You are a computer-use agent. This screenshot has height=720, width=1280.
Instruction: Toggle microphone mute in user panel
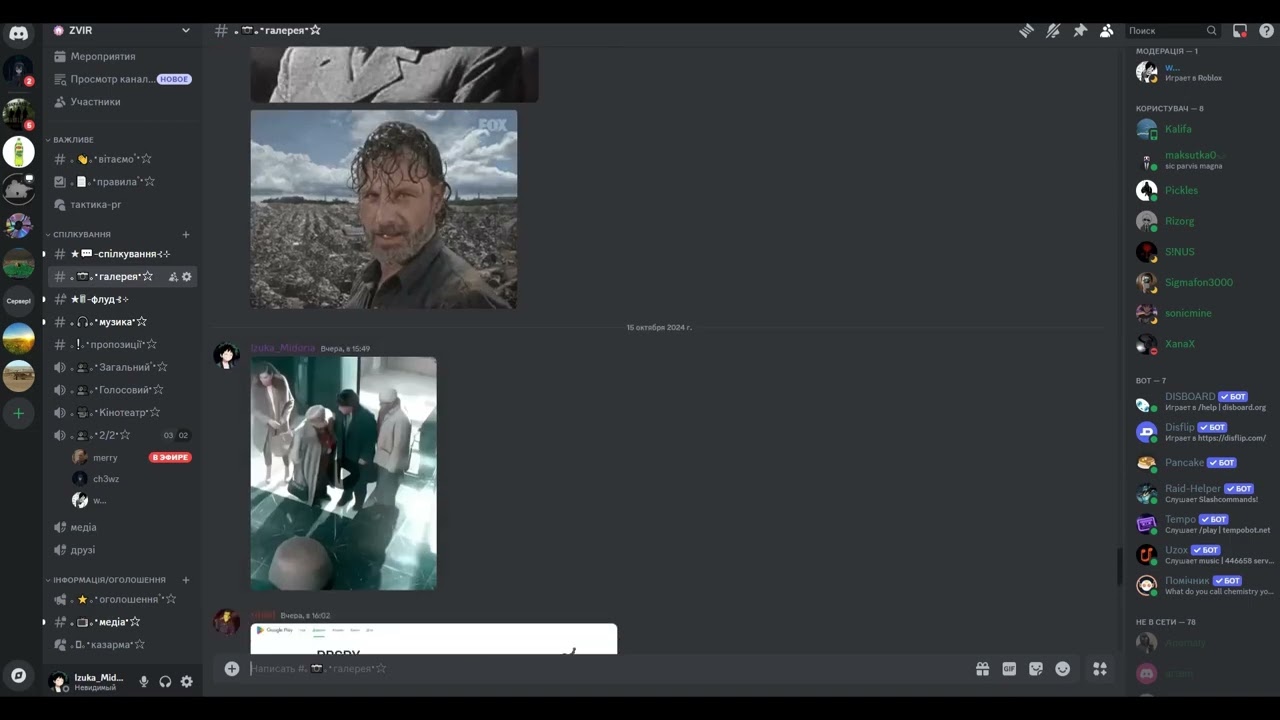click(x=144, y=681)
